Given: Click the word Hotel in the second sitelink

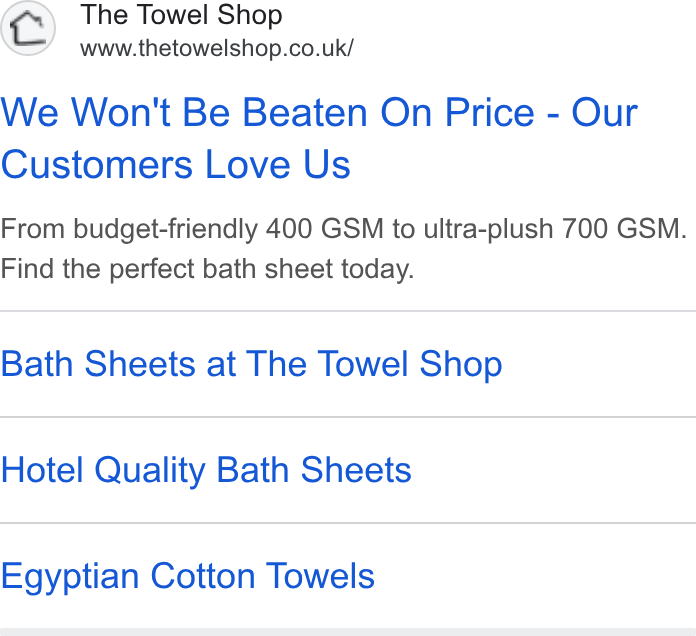Looking at the screenshot, I should 42,470.
